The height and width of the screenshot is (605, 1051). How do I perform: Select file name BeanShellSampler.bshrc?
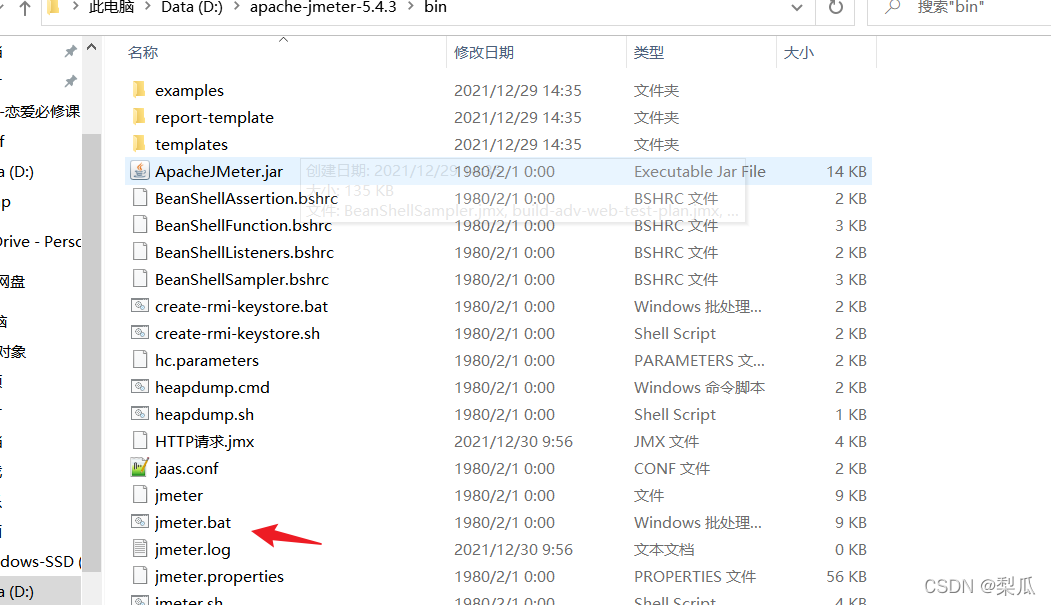[x=242, y=279]
